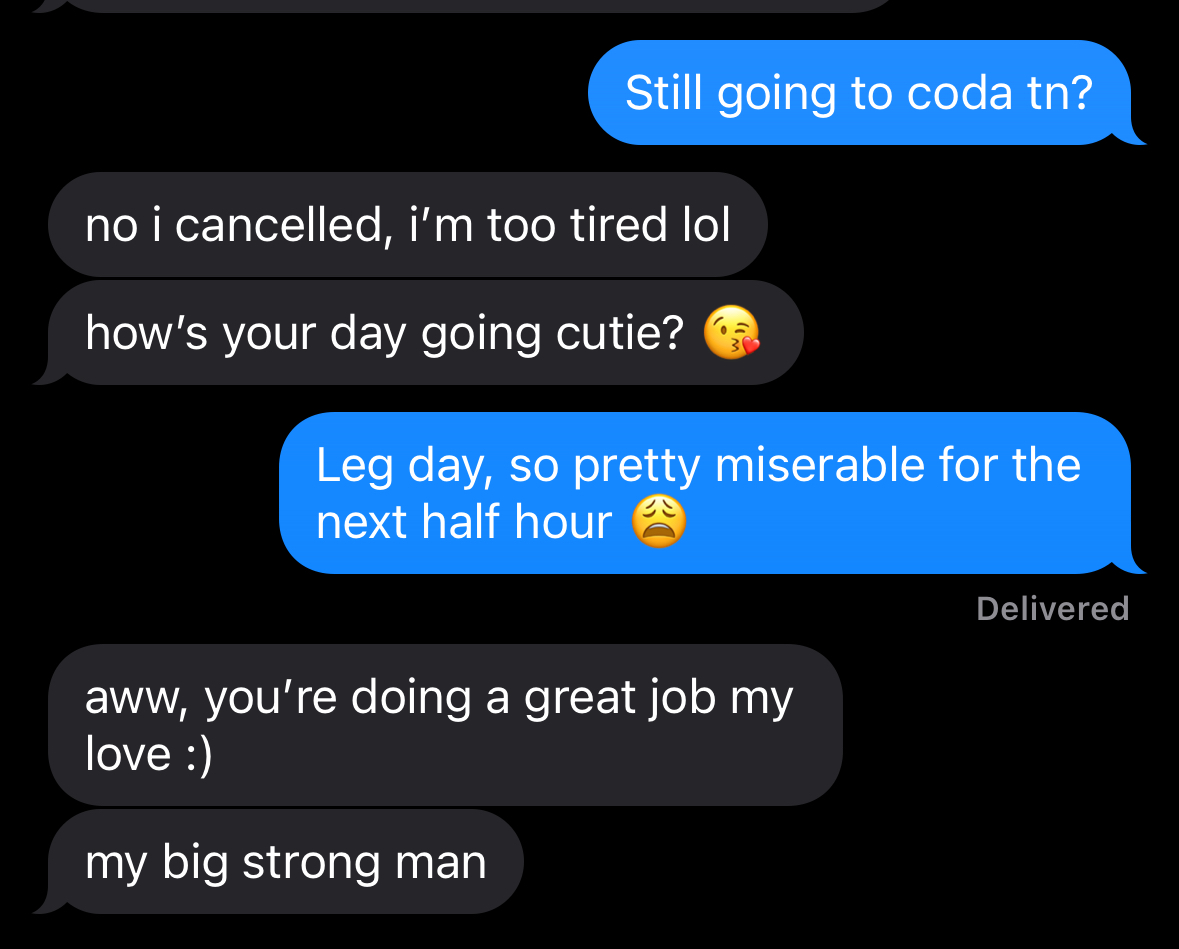Tap the 'my big strong man' bubble
This screenshot has height=949, width=1179.
(x=285, y=862)
